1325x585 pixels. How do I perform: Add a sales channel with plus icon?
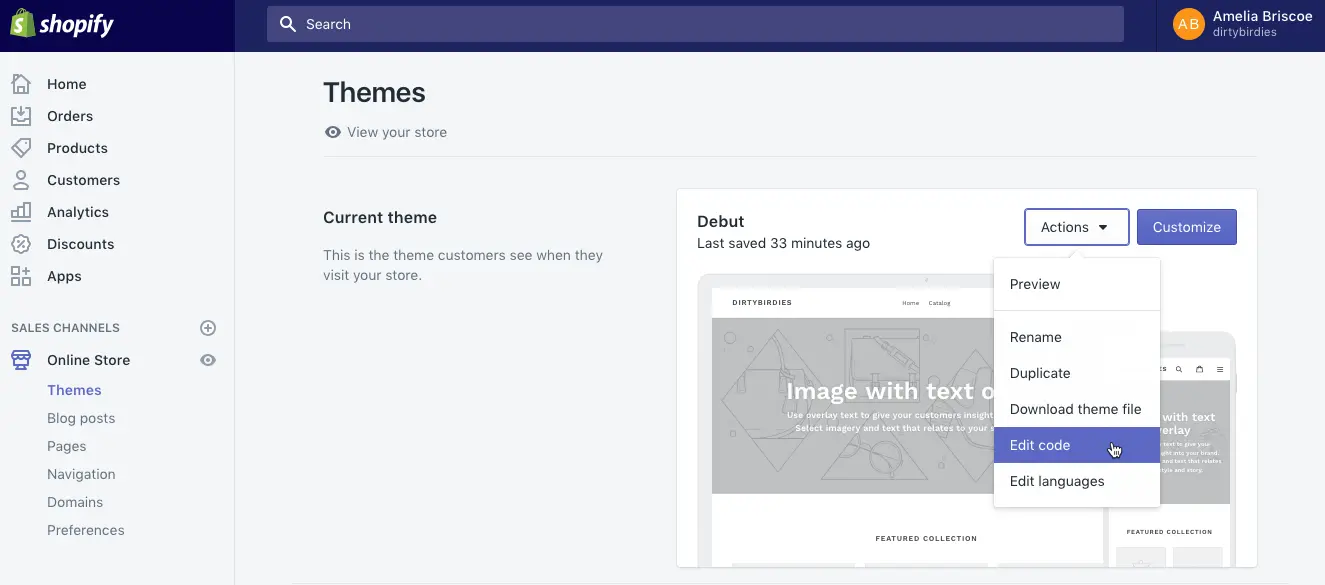pos(208,328)
